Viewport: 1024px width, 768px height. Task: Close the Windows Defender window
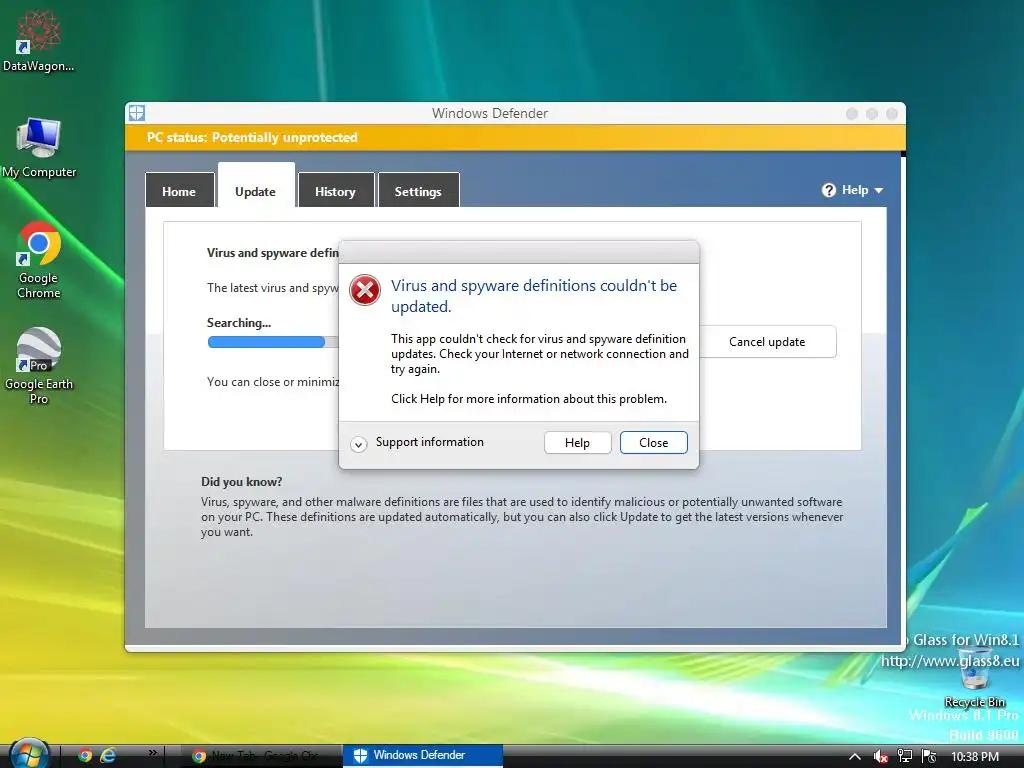coord(892,114)
